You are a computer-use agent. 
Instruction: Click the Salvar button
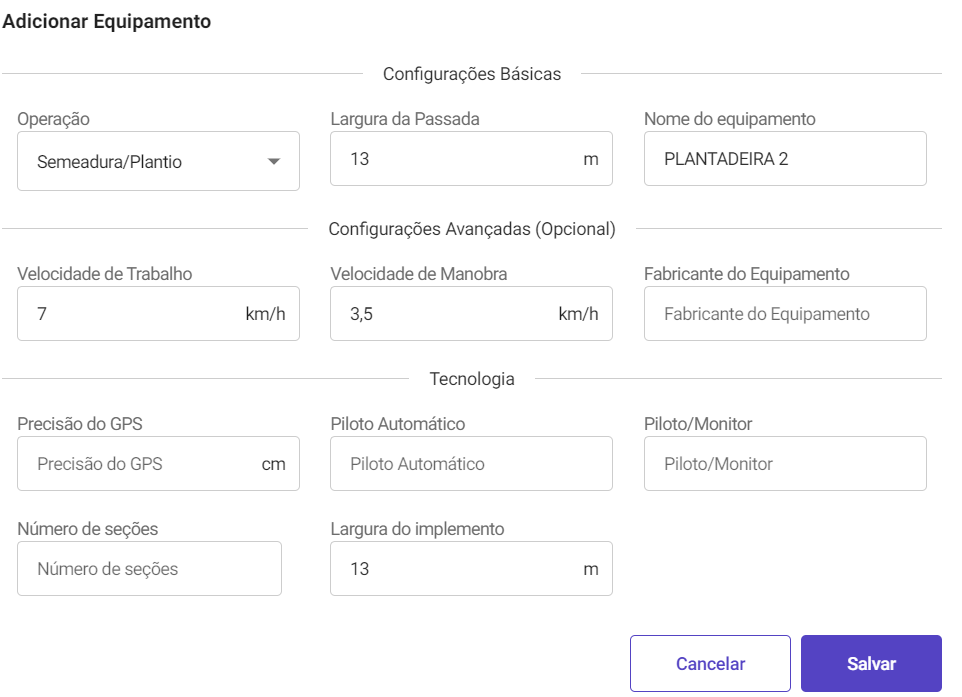pyautogui.click(x=871, y=663)
